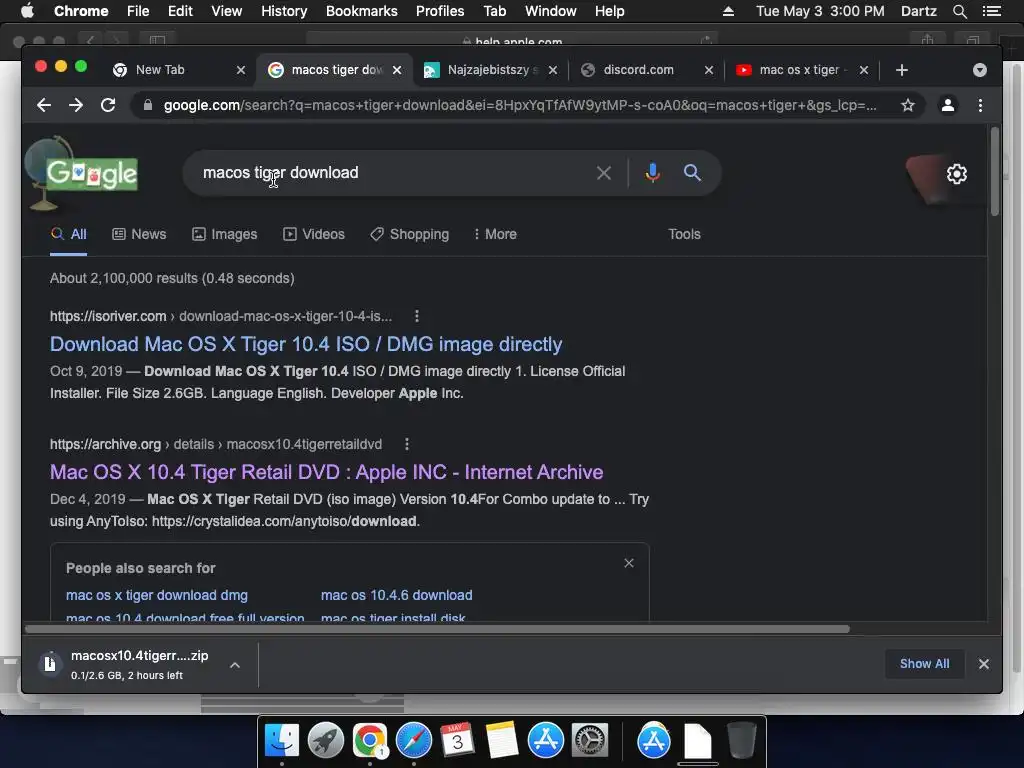
Task: Open Control Center list icon in menu bar
Action: [x=991, y=11]
